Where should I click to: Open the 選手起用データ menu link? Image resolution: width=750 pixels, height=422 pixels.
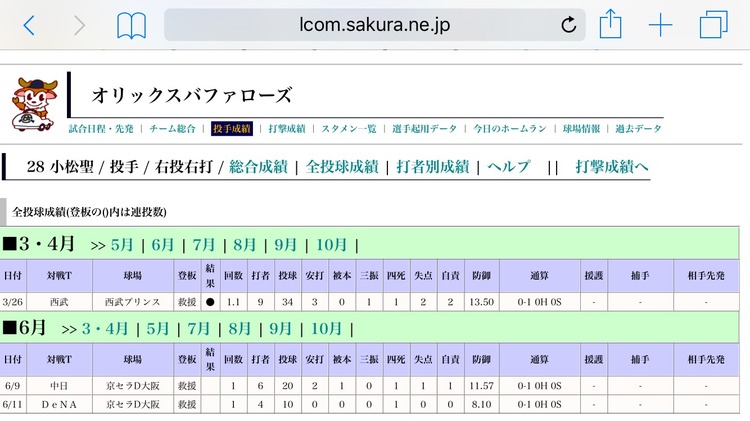click(424, 129)
